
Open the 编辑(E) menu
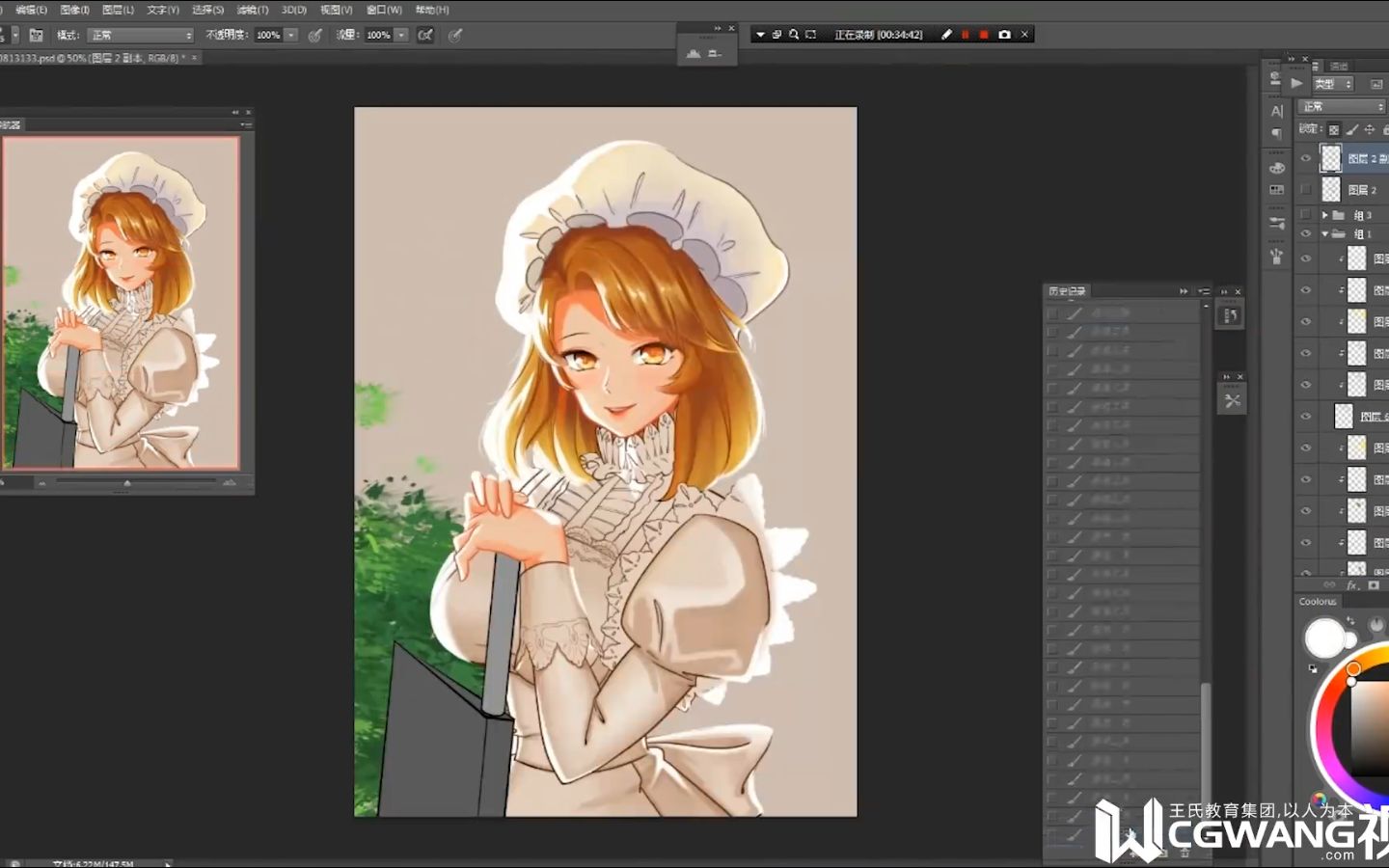click(32, 10)
